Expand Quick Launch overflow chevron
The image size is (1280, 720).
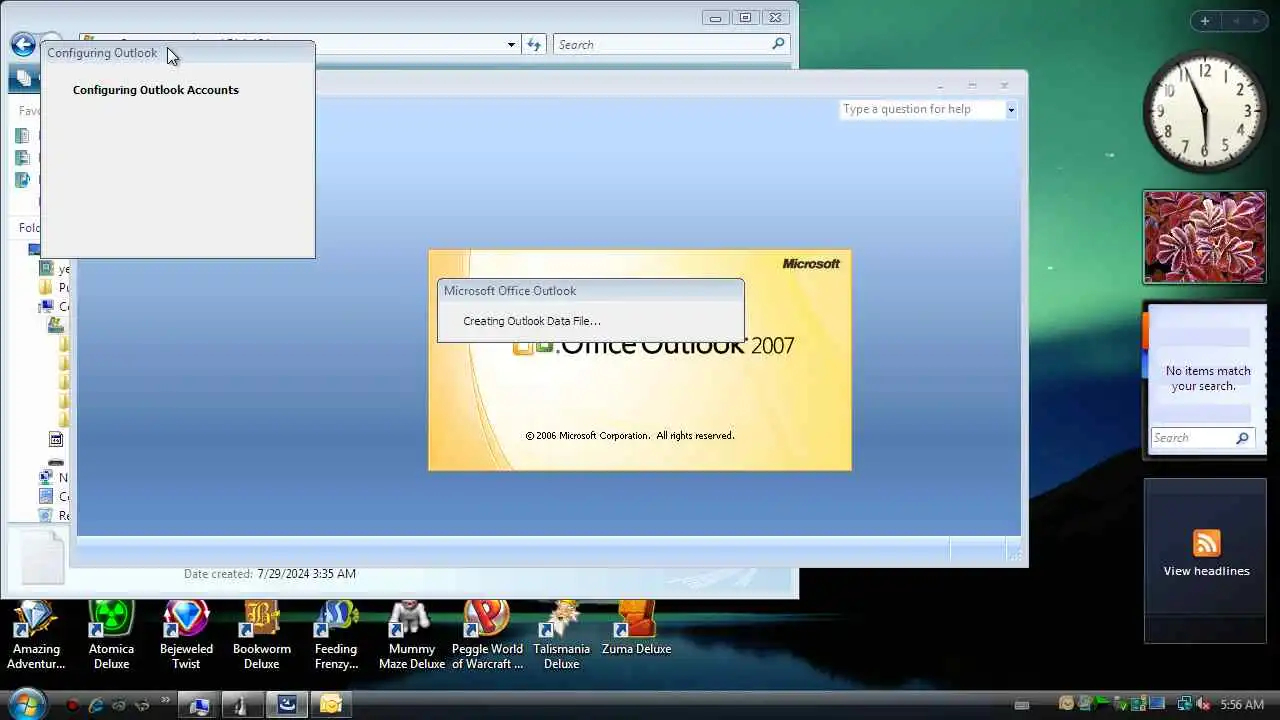point(166,702)
